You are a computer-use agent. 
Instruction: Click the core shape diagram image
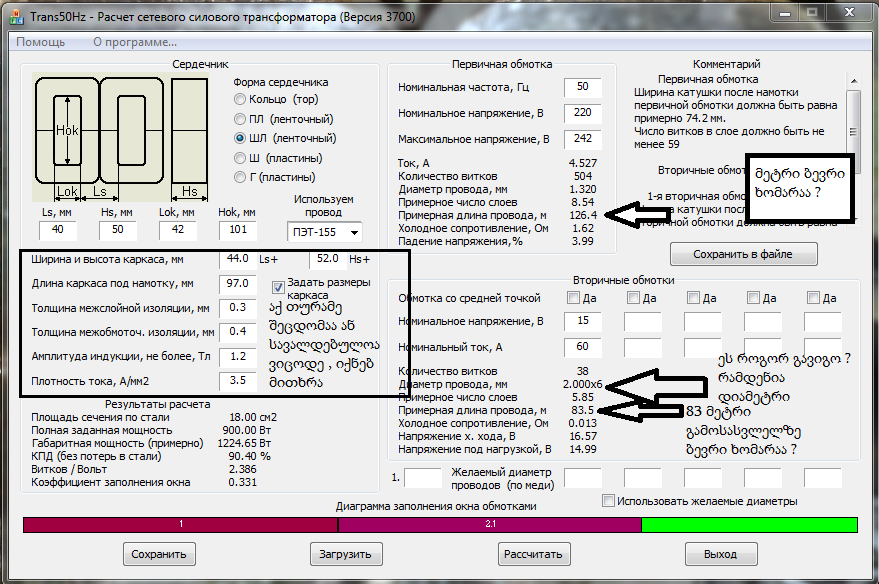(x=121, y=137)
